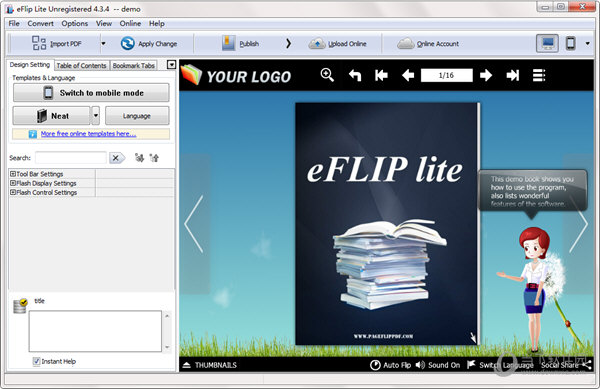Open More free online templates link
The height and width of the screenshot is (389, 600).
88,133
